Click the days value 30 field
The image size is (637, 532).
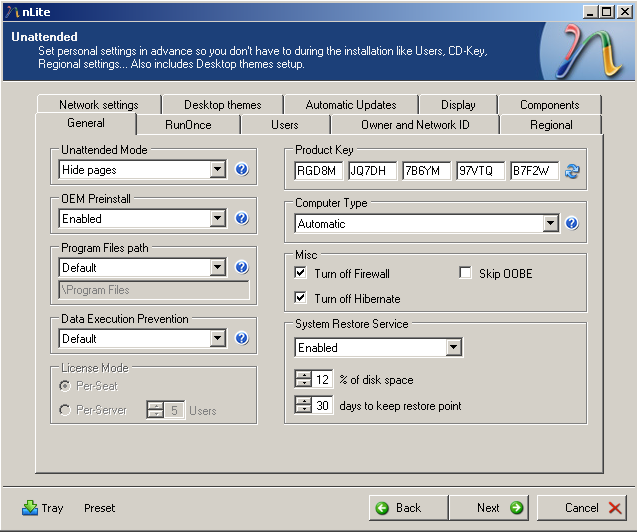[323, 405]
